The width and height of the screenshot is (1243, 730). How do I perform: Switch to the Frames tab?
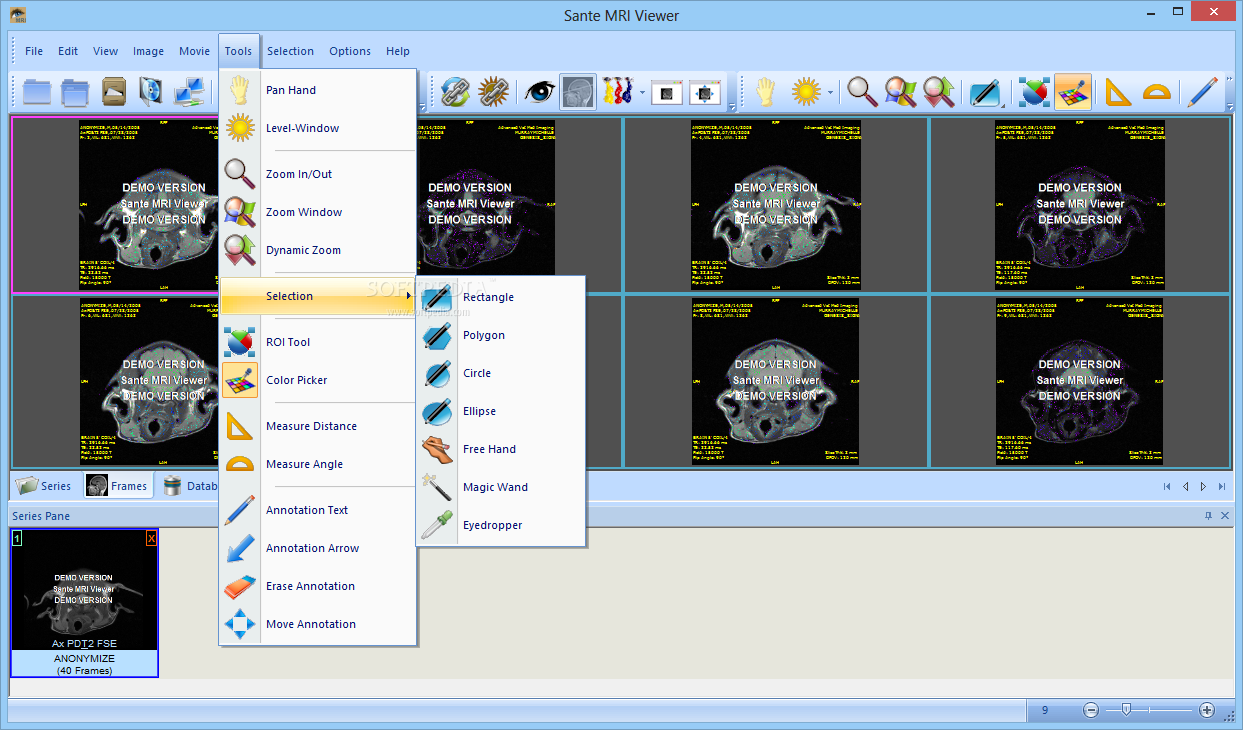118,486
